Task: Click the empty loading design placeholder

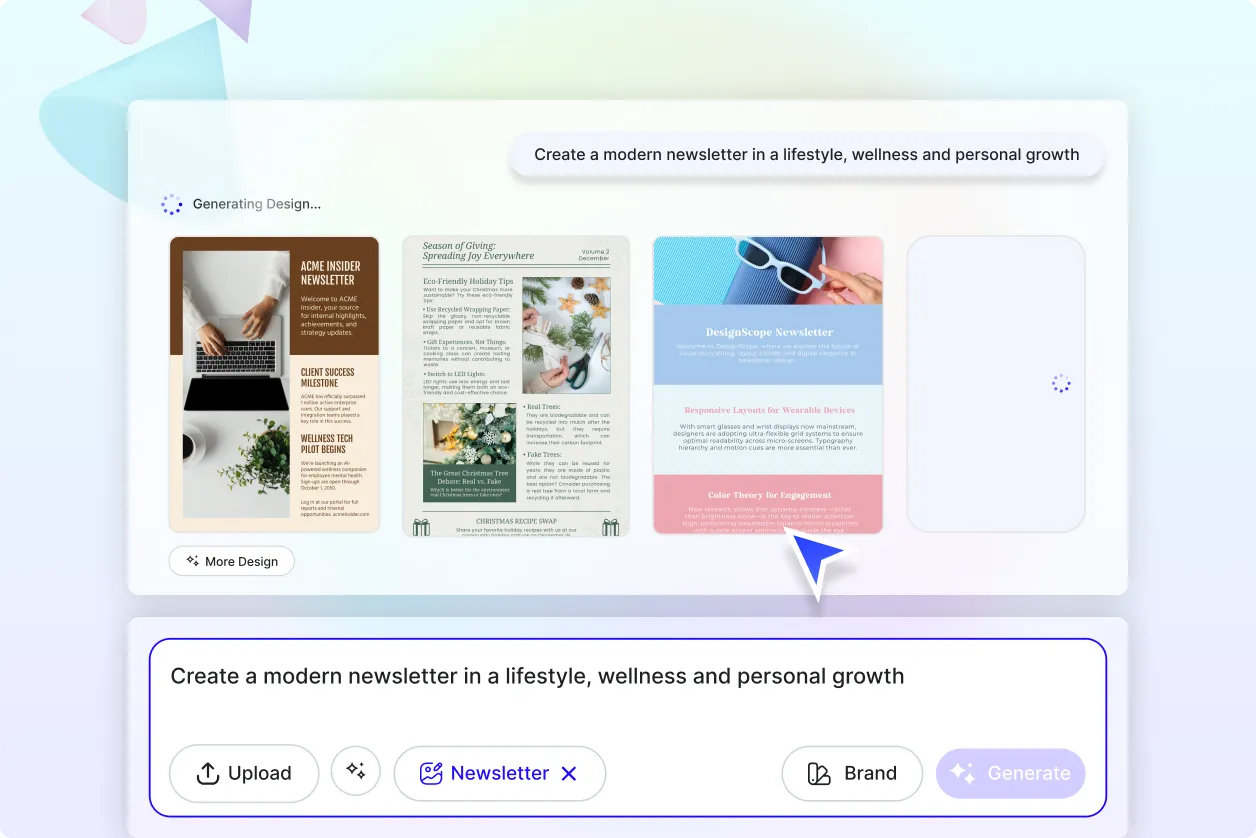Action: [996, 384]
